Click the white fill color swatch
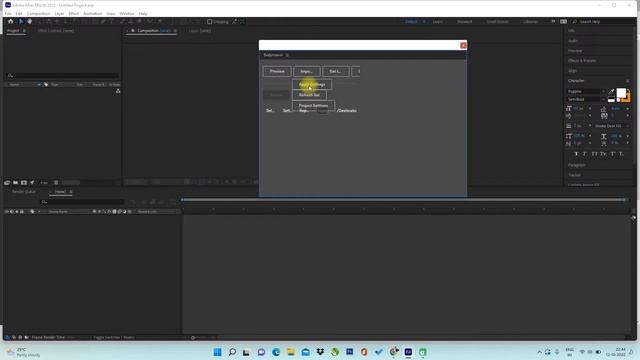Viewport: 640px width, 360px height. [621, 93]
